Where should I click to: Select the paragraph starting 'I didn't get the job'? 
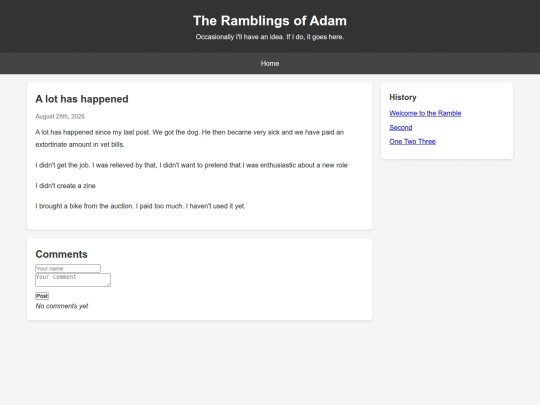pos(191,165)
